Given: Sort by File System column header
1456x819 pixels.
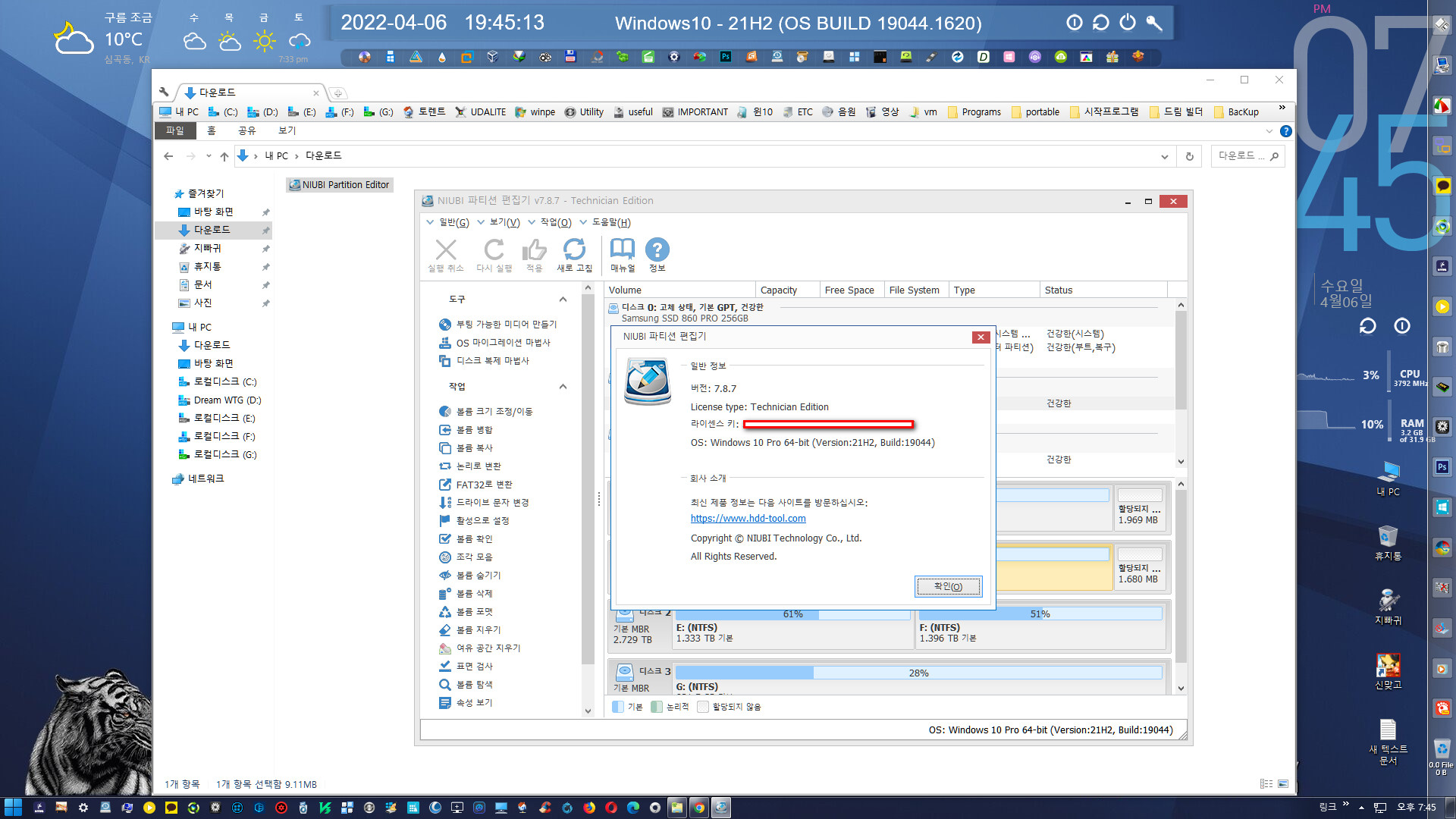Looking at the screenshot, I should pos(916,290).
